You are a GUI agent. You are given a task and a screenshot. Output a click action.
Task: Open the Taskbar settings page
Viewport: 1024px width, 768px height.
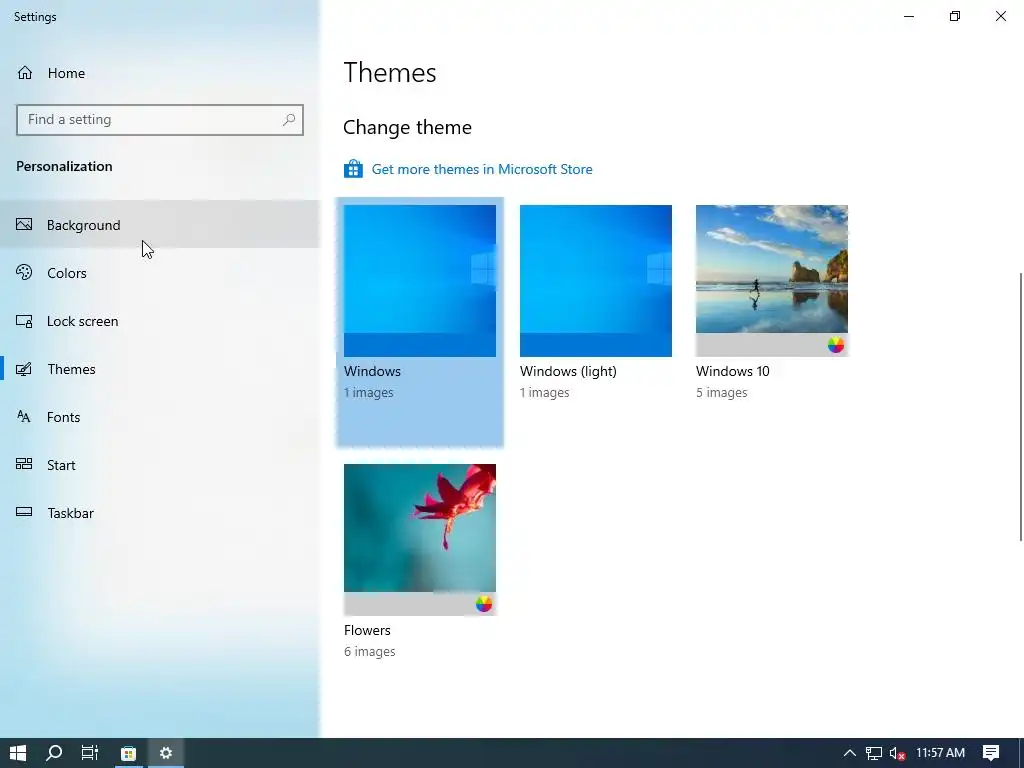point(160,513)
